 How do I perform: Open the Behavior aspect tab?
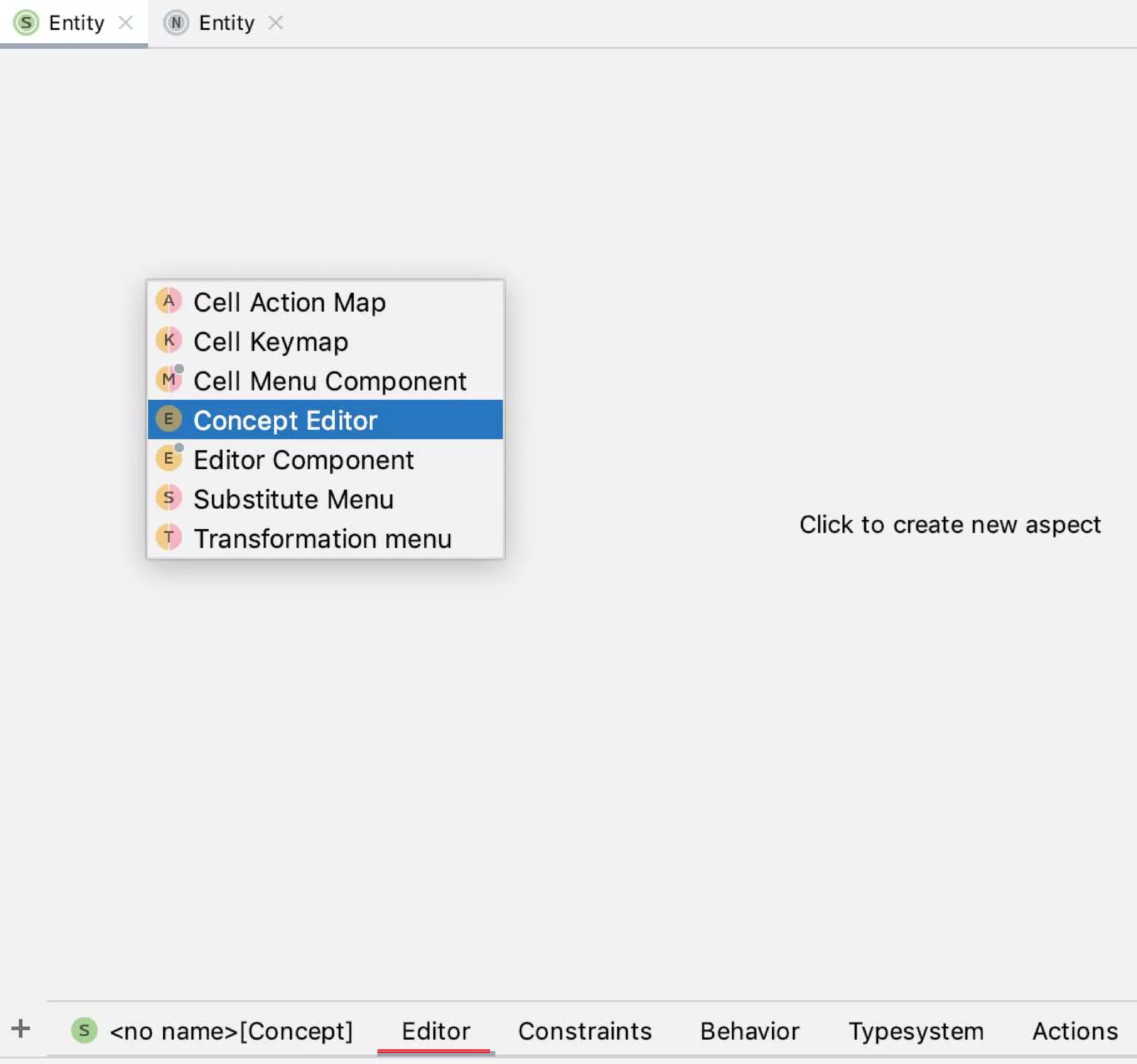[x=749, y=1031]
